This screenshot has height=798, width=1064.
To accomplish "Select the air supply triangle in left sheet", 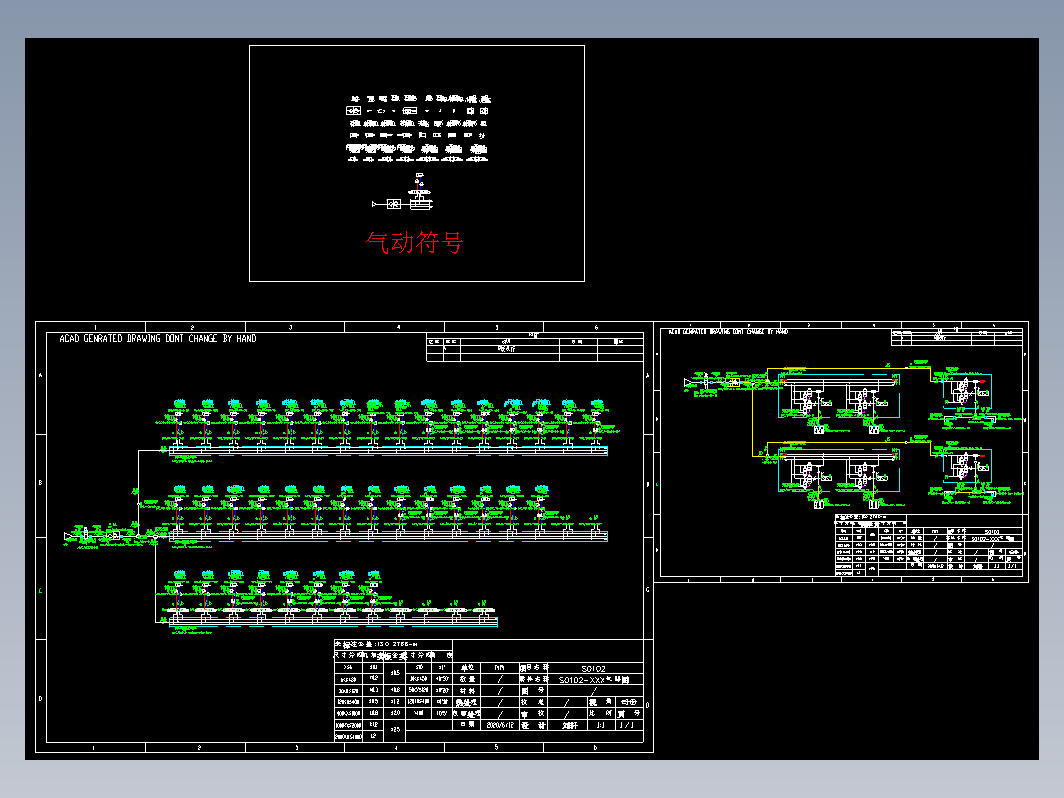I will 69,536.
